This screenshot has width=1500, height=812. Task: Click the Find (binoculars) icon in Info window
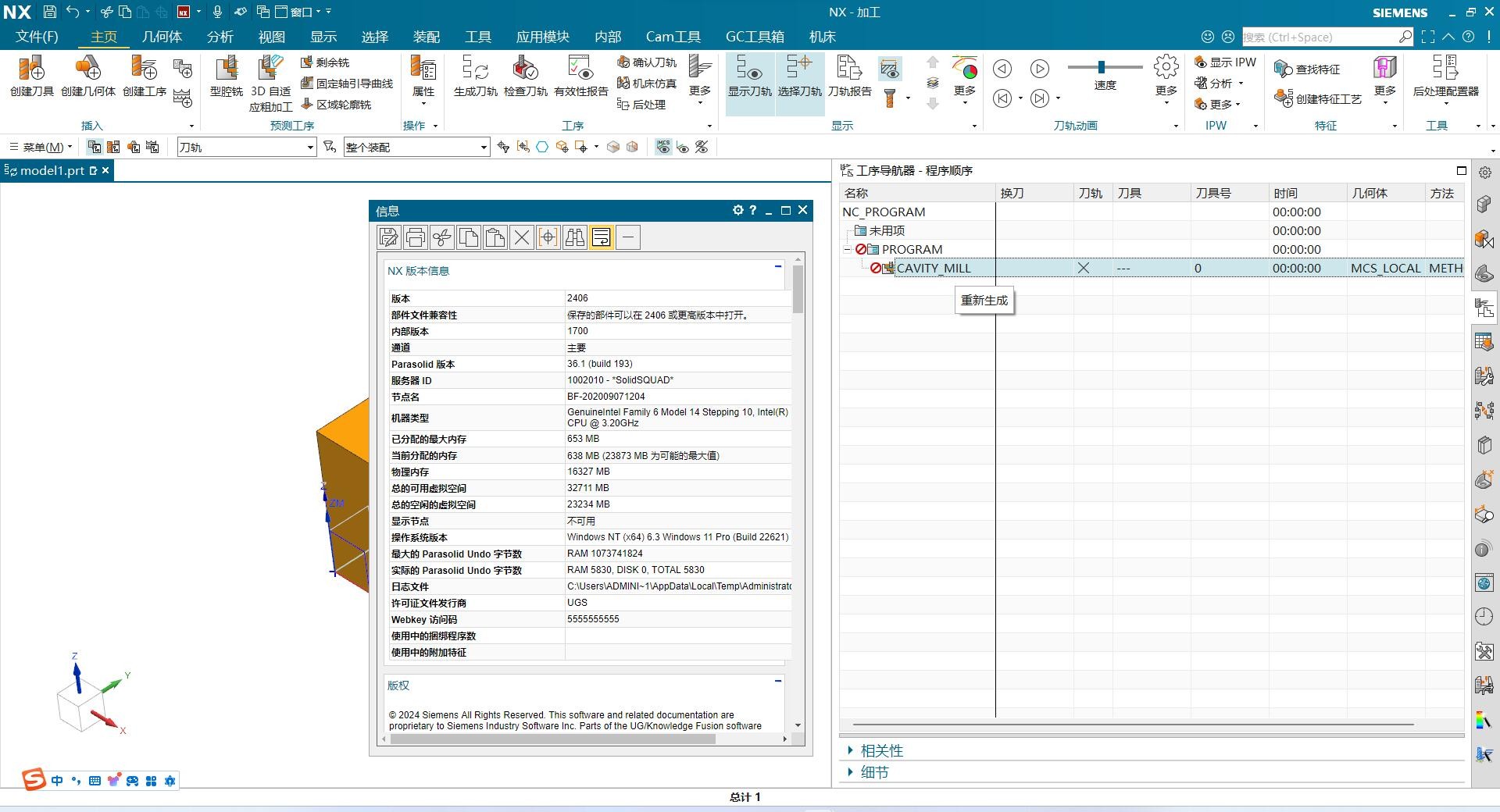click(575, 237)
